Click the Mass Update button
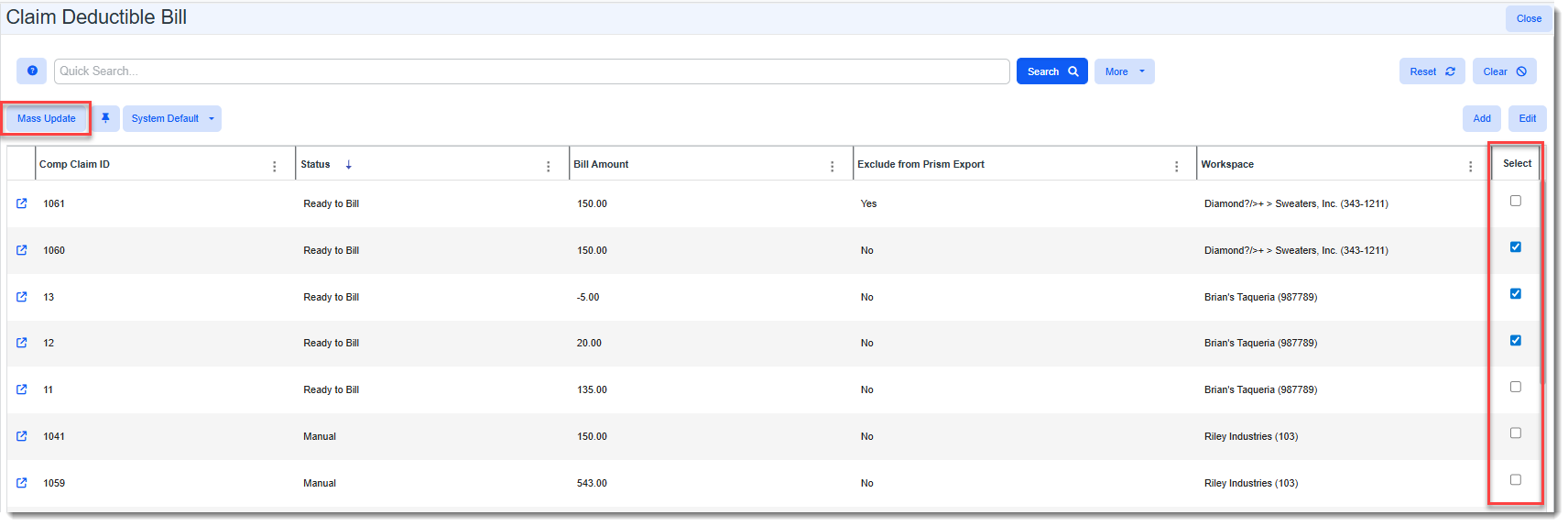The width and height of the screenshot is (1568, 526). 47,118
